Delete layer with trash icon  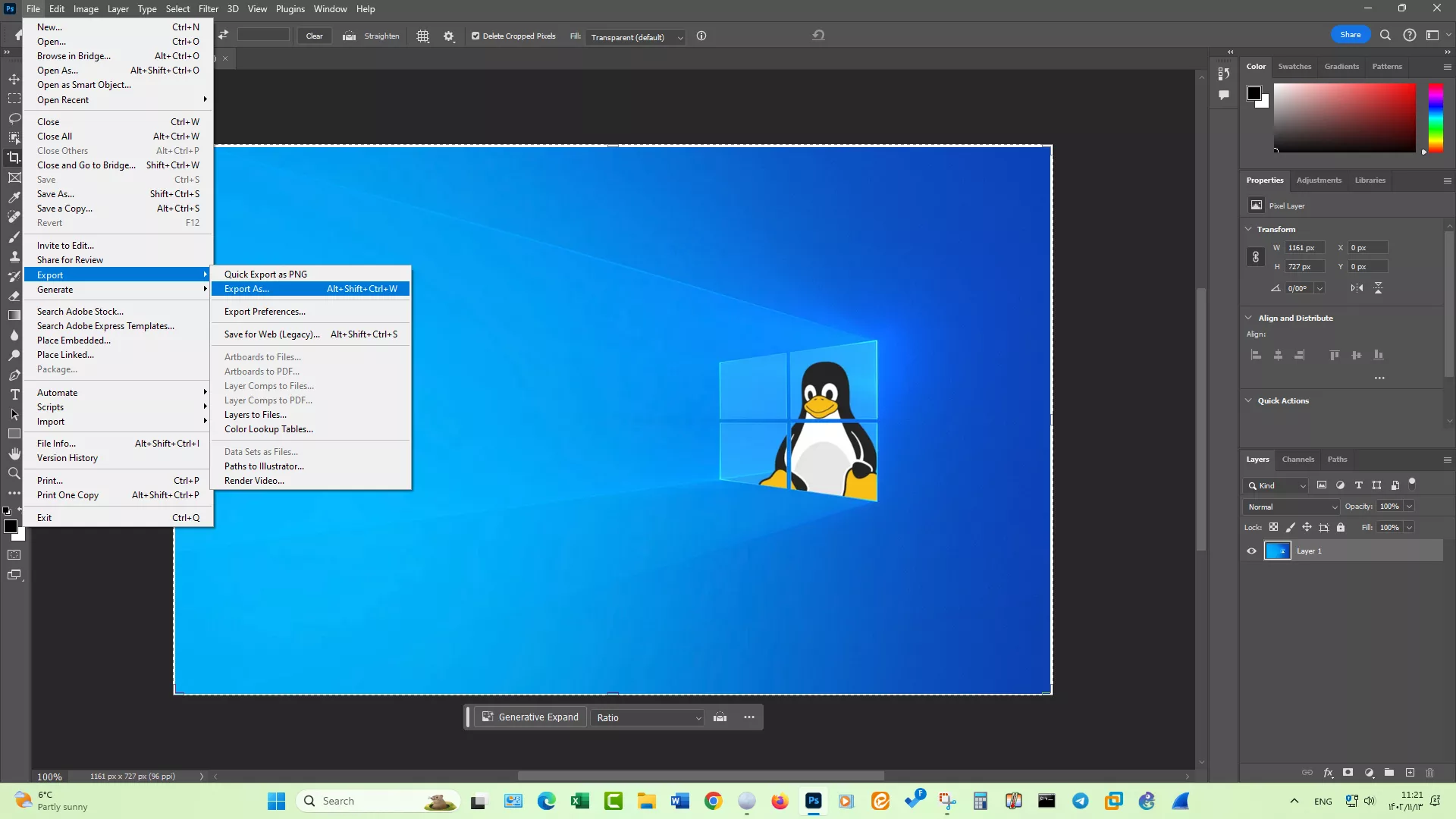(x=1430, y=773)
